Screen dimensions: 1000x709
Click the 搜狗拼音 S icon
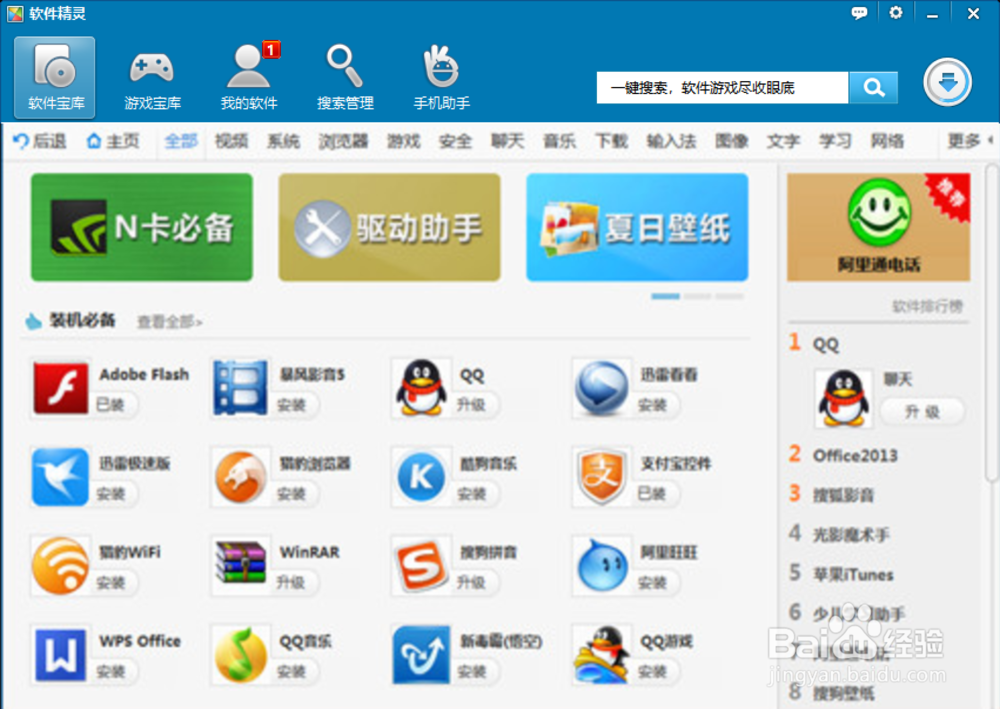[x=420, y=566]
